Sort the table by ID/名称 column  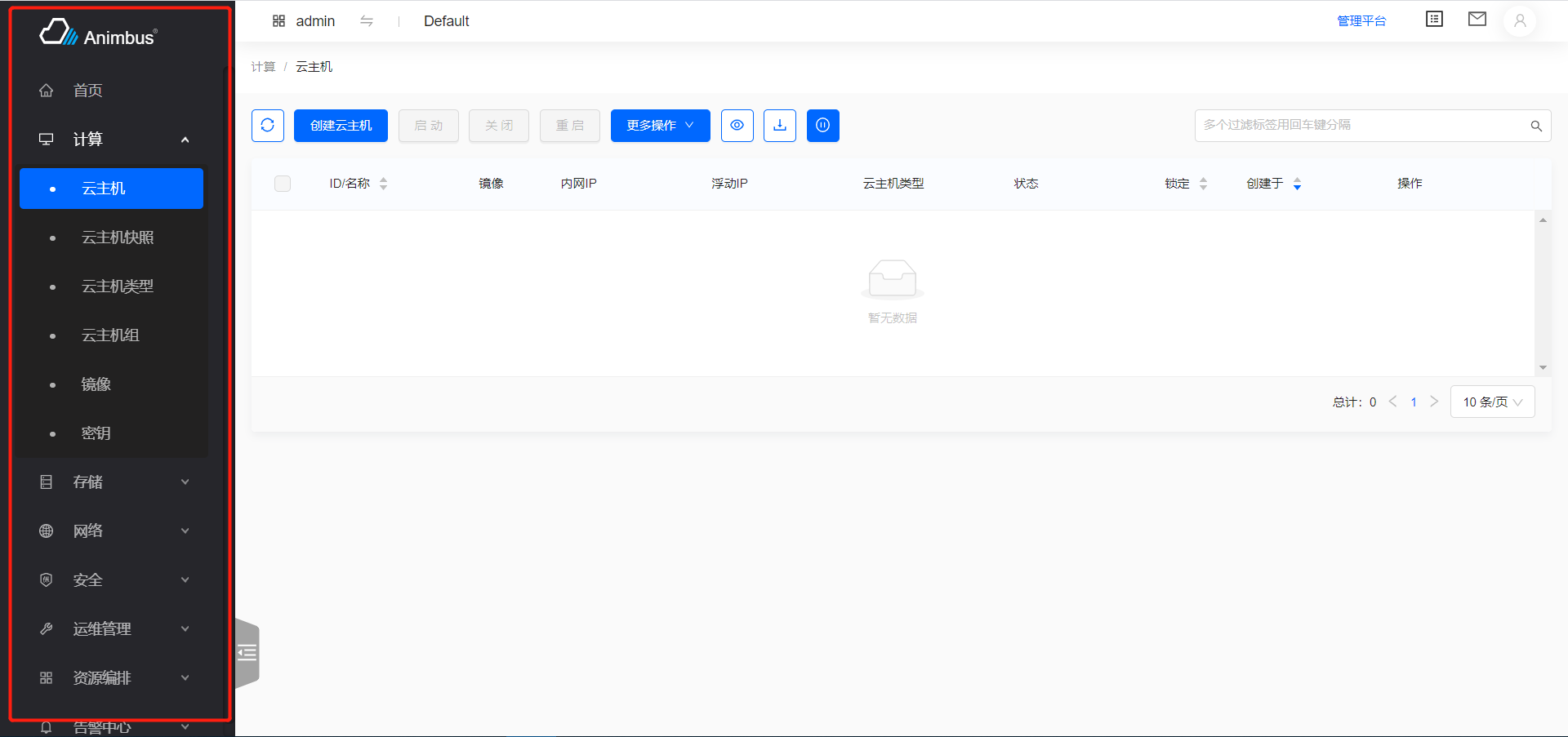tap(384, 184)
